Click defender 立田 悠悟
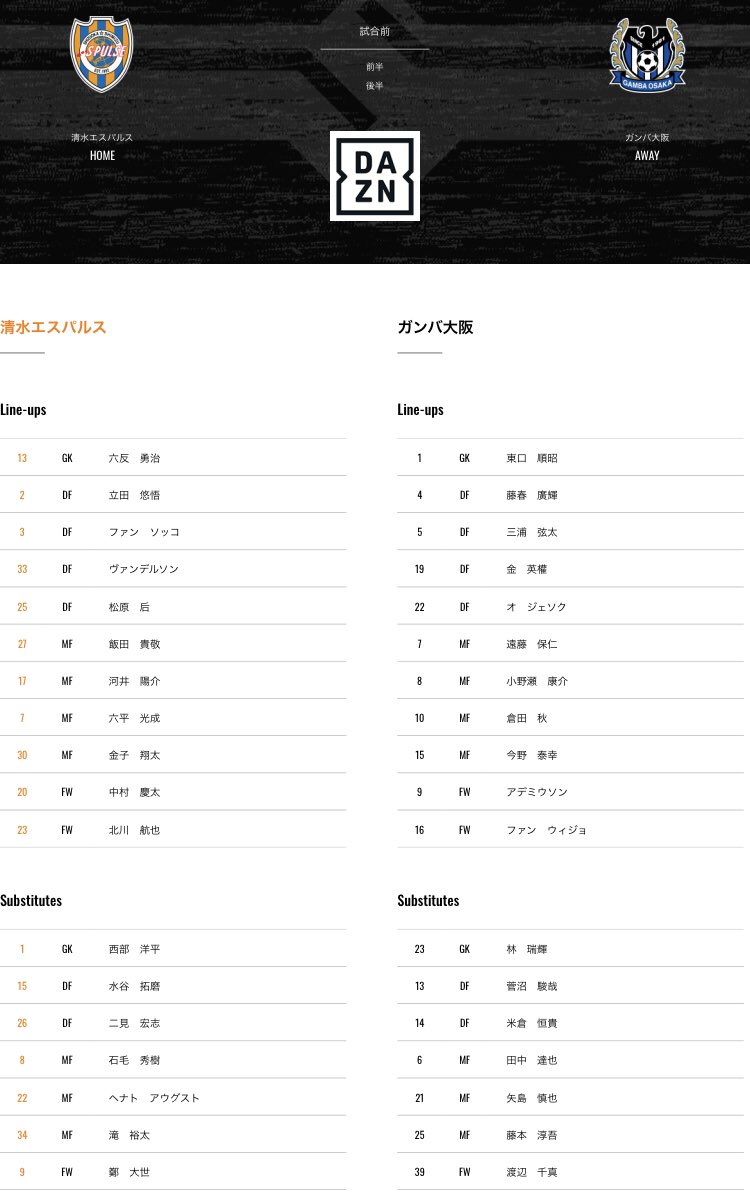750x1194 pixels. pos(134,495)
